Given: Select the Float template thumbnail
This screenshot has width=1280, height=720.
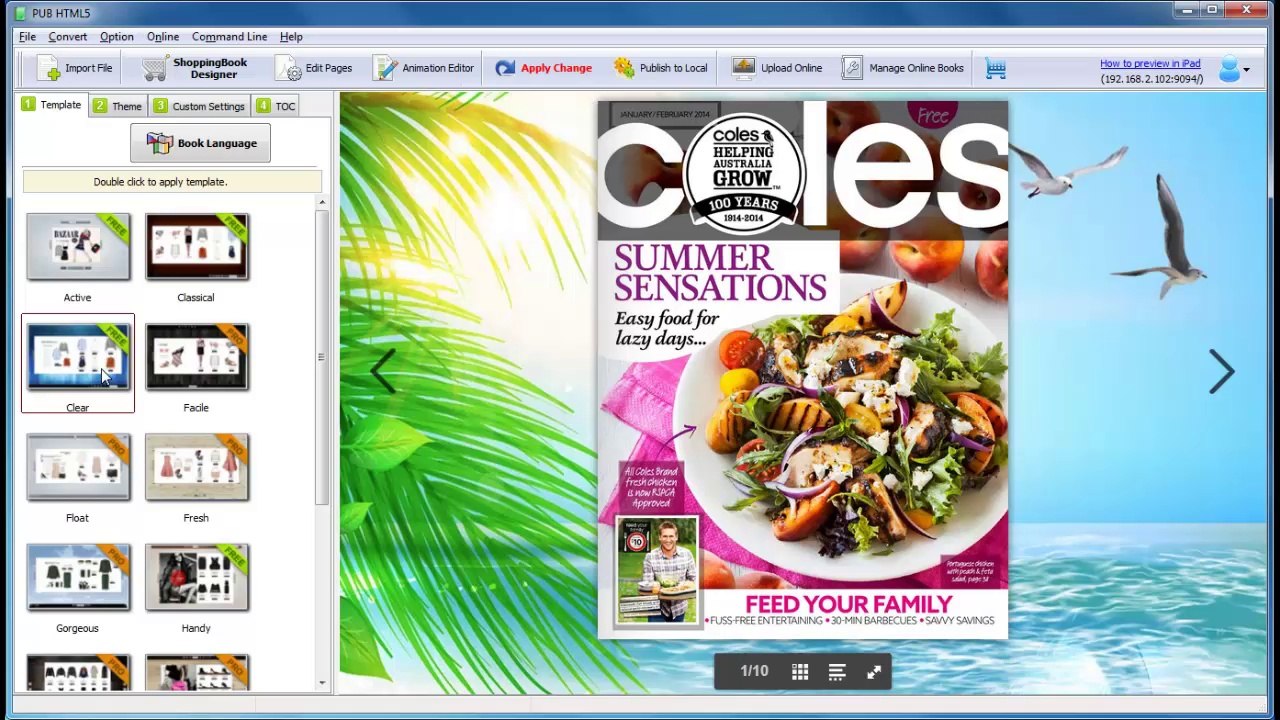Looking at the screenshot, I should pos(78,467).
